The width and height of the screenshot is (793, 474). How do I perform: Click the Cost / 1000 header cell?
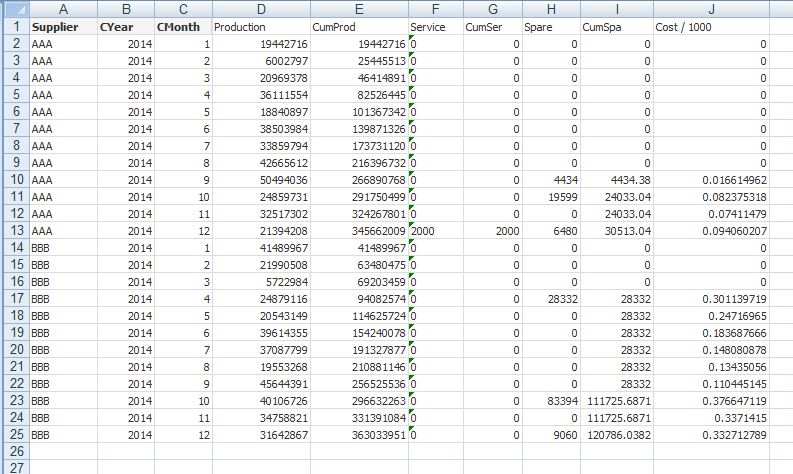point(711,27)
